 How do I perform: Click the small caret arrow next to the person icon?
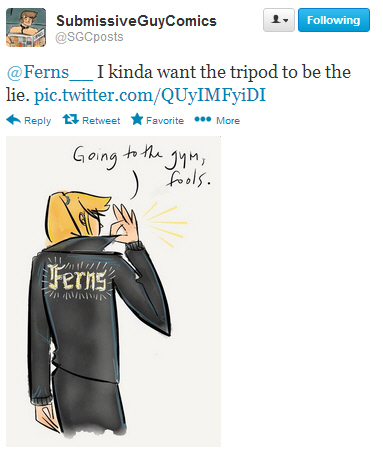pyautogui.click(x=286, y=21)
